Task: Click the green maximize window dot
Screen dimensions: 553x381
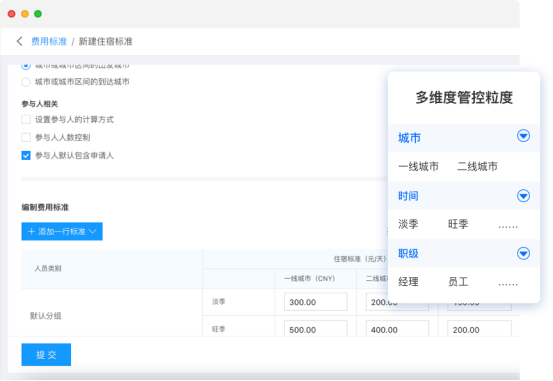Action: point(38,14)
